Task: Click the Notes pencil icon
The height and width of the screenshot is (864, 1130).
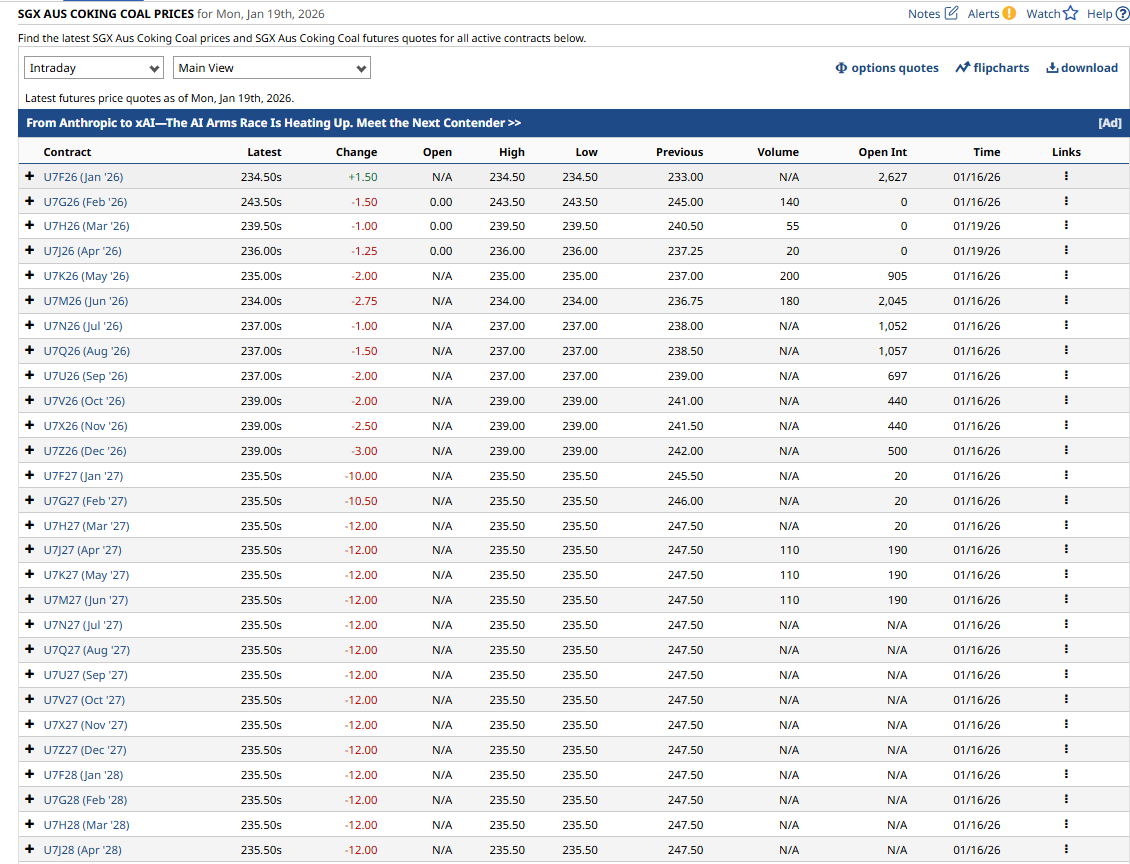Action: click(951, 13)
